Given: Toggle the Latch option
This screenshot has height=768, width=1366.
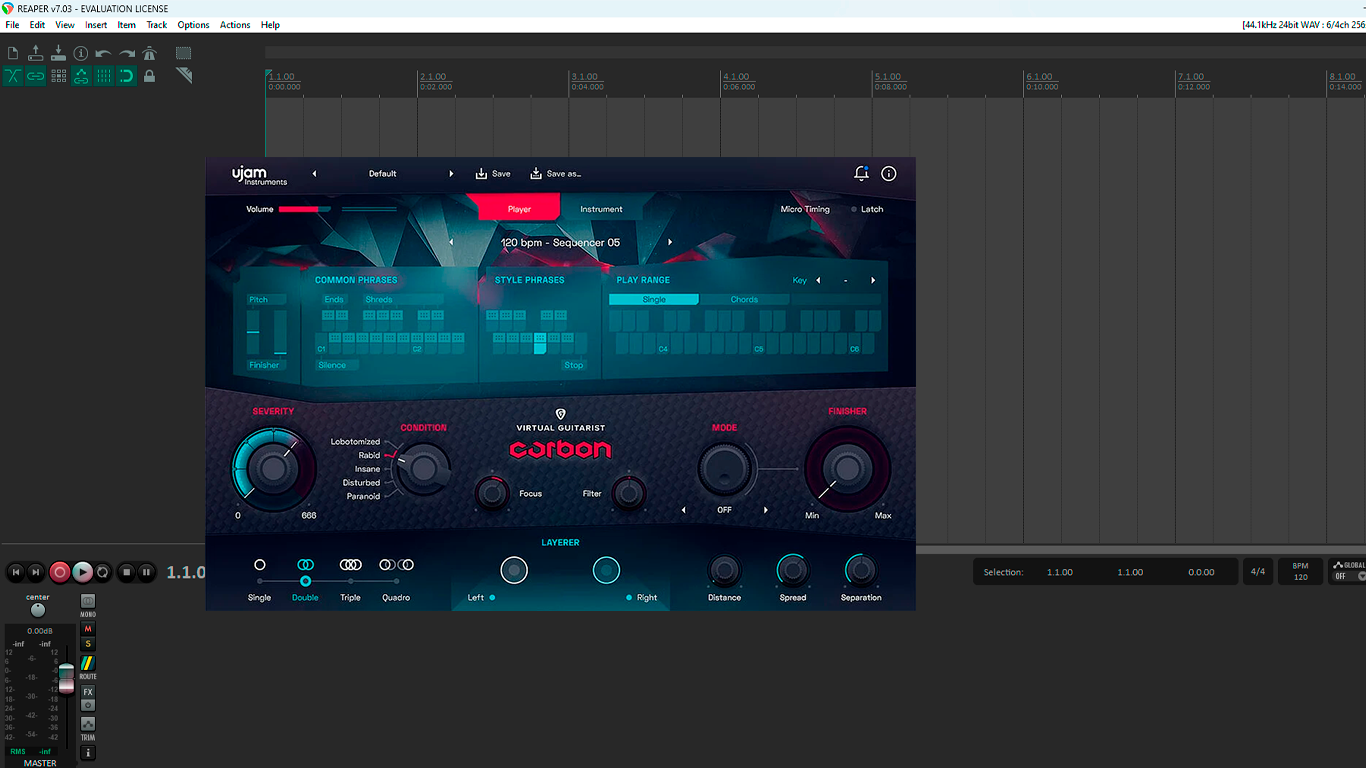Looking at the screenshot, I should pos(867,209).
